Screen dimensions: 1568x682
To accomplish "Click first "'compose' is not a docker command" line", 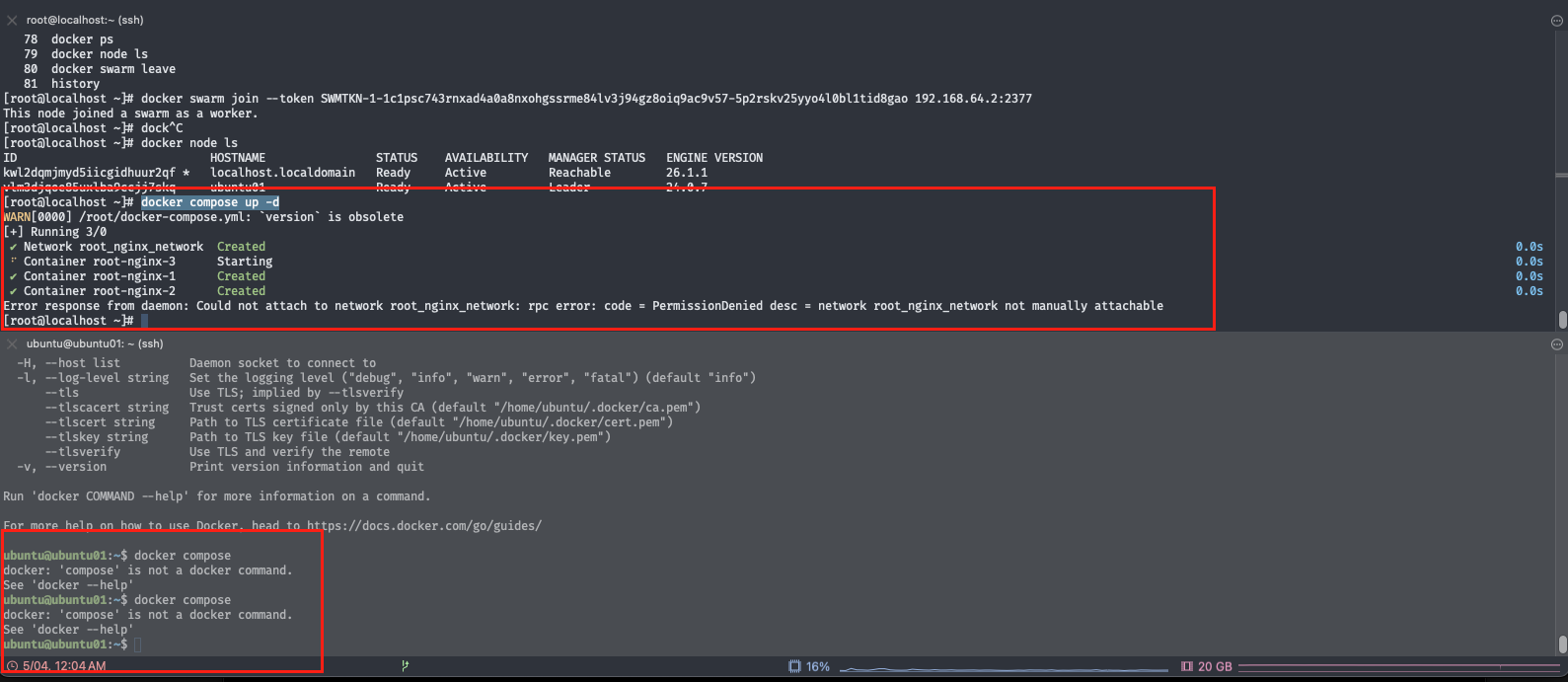I will pos(148,570).
